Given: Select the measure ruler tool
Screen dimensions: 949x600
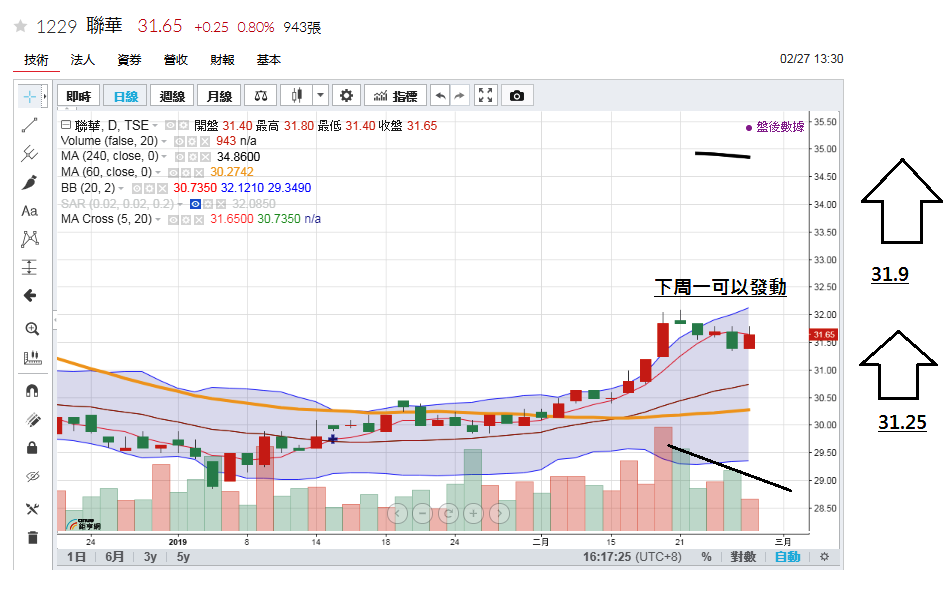Looking at the screenshot, I should click(x=31, y=358).
